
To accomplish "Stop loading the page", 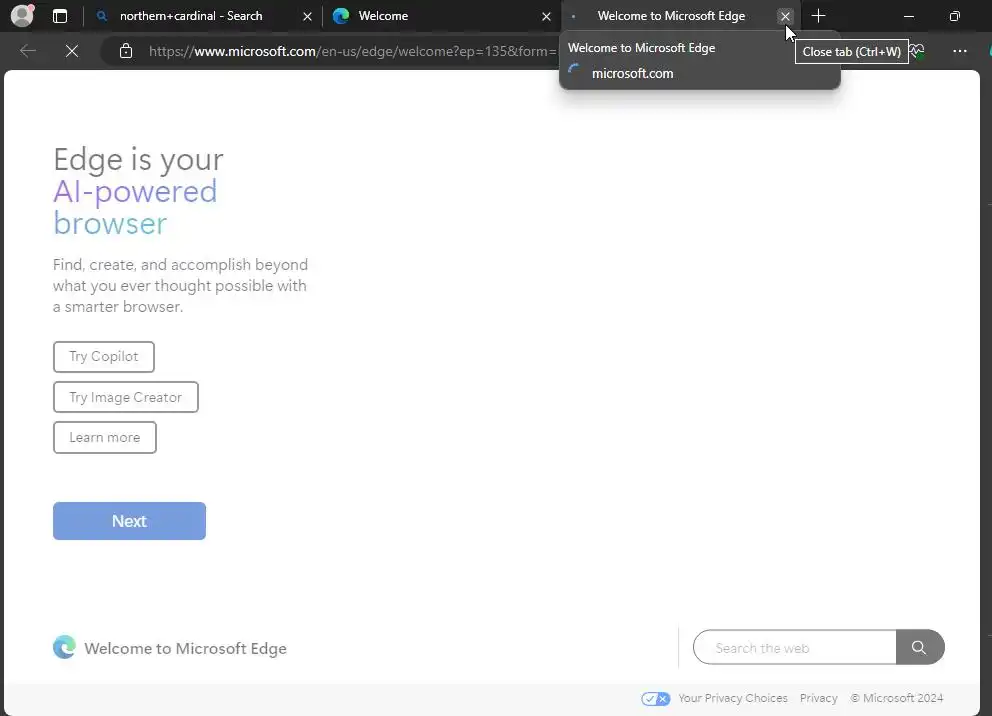I will [72, 51].
